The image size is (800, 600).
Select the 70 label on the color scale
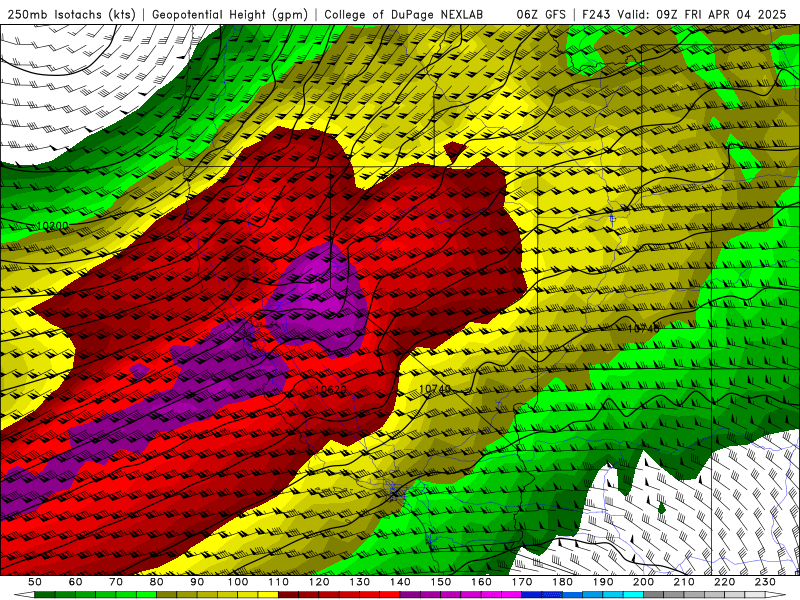coord(116,582)
